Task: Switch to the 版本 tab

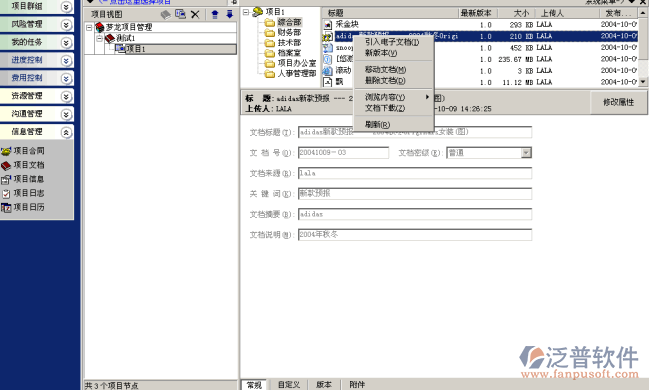Action: [x=324, y=385]
